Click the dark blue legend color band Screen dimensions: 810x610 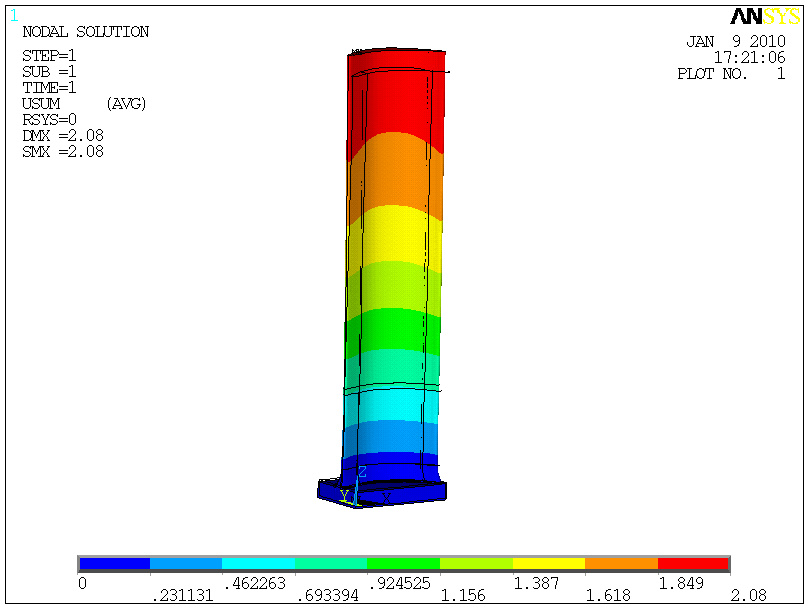click(x=115, y=564)
